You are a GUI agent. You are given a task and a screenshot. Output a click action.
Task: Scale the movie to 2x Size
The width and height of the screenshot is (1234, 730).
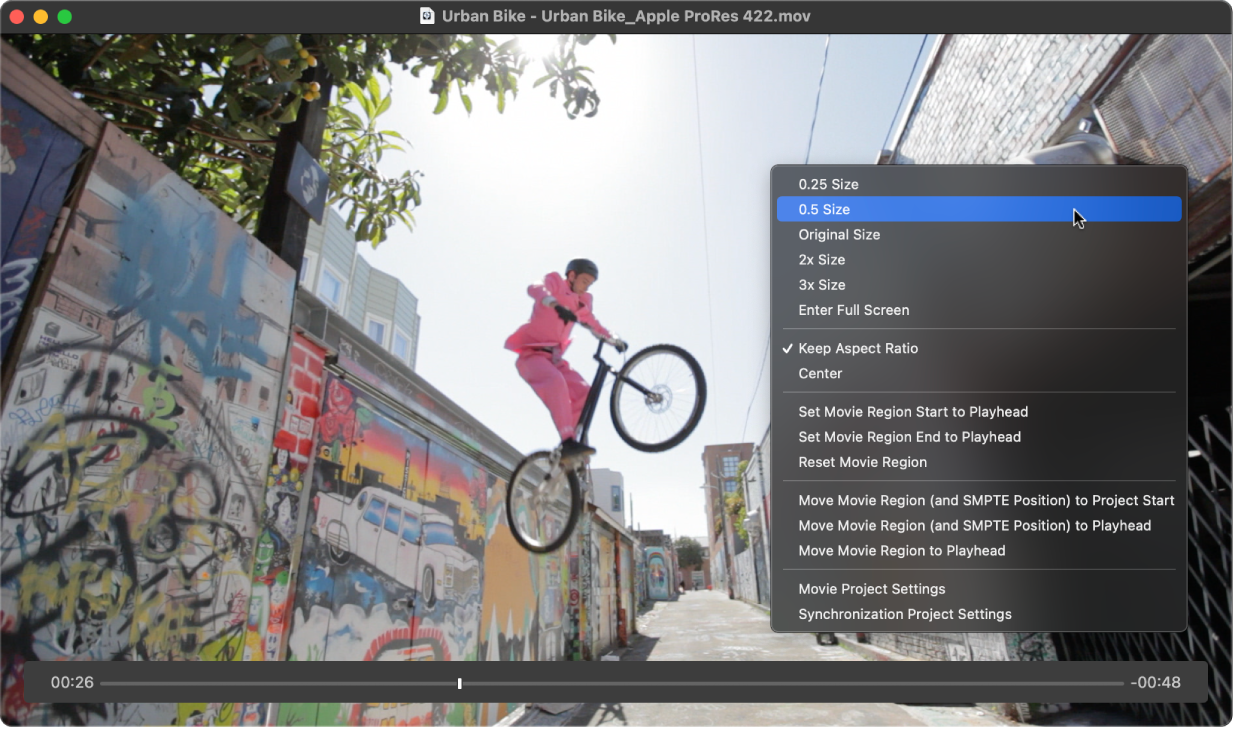coord(821,259)
